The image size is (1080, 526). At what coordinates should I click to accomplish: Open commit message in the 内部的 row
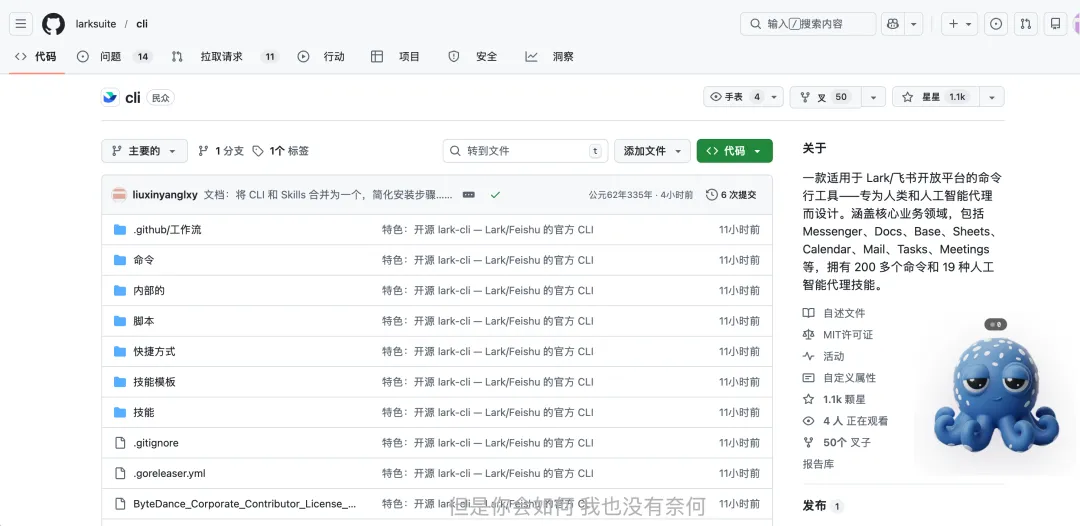pyautogui.click(x=488, y=291)
